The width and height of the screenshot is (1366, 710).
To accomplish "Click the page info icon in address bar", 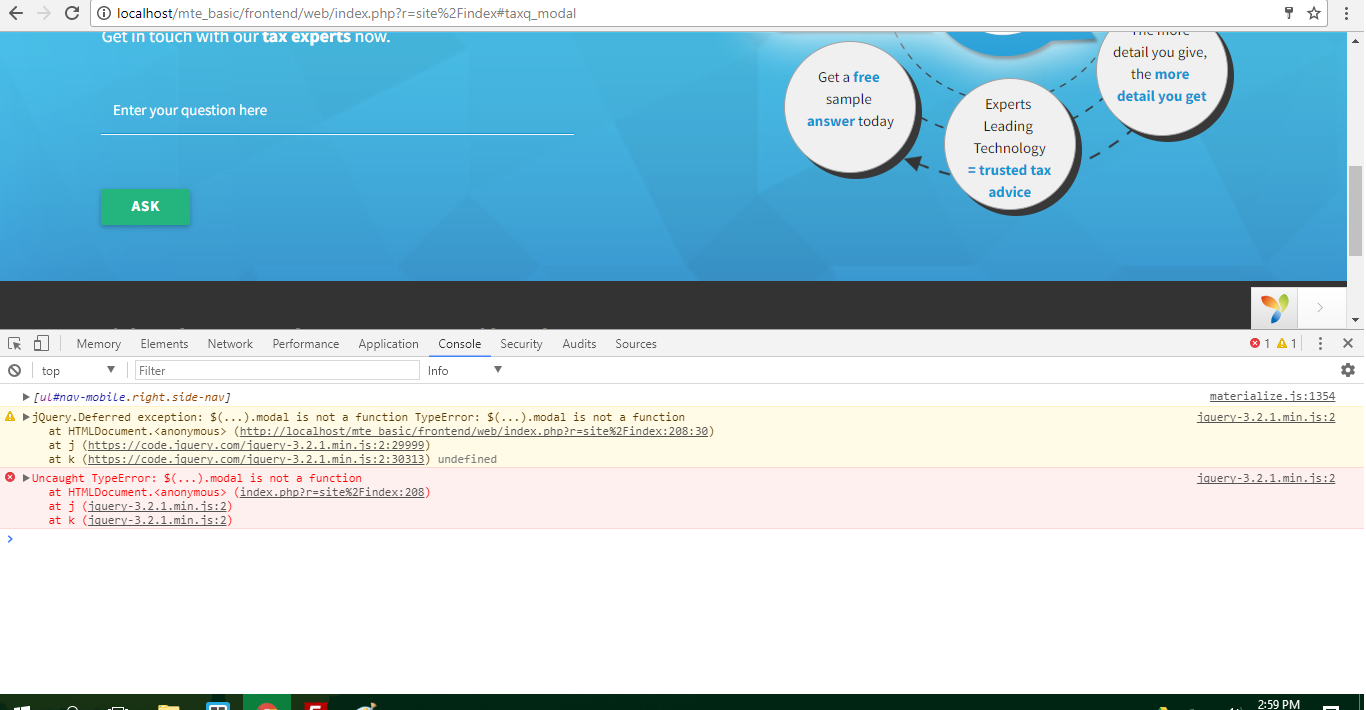I will pyautogui.click(x=106, y=14).
